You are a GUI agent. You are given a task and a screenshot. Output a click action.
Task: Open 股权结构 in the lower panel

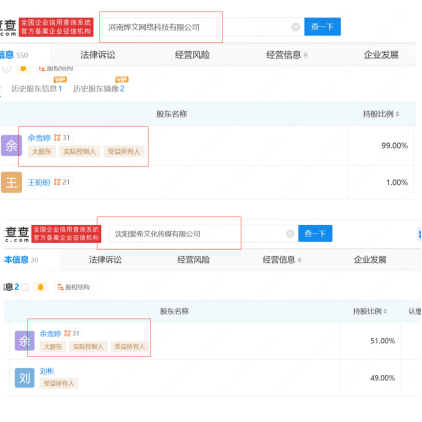(74, 287)
